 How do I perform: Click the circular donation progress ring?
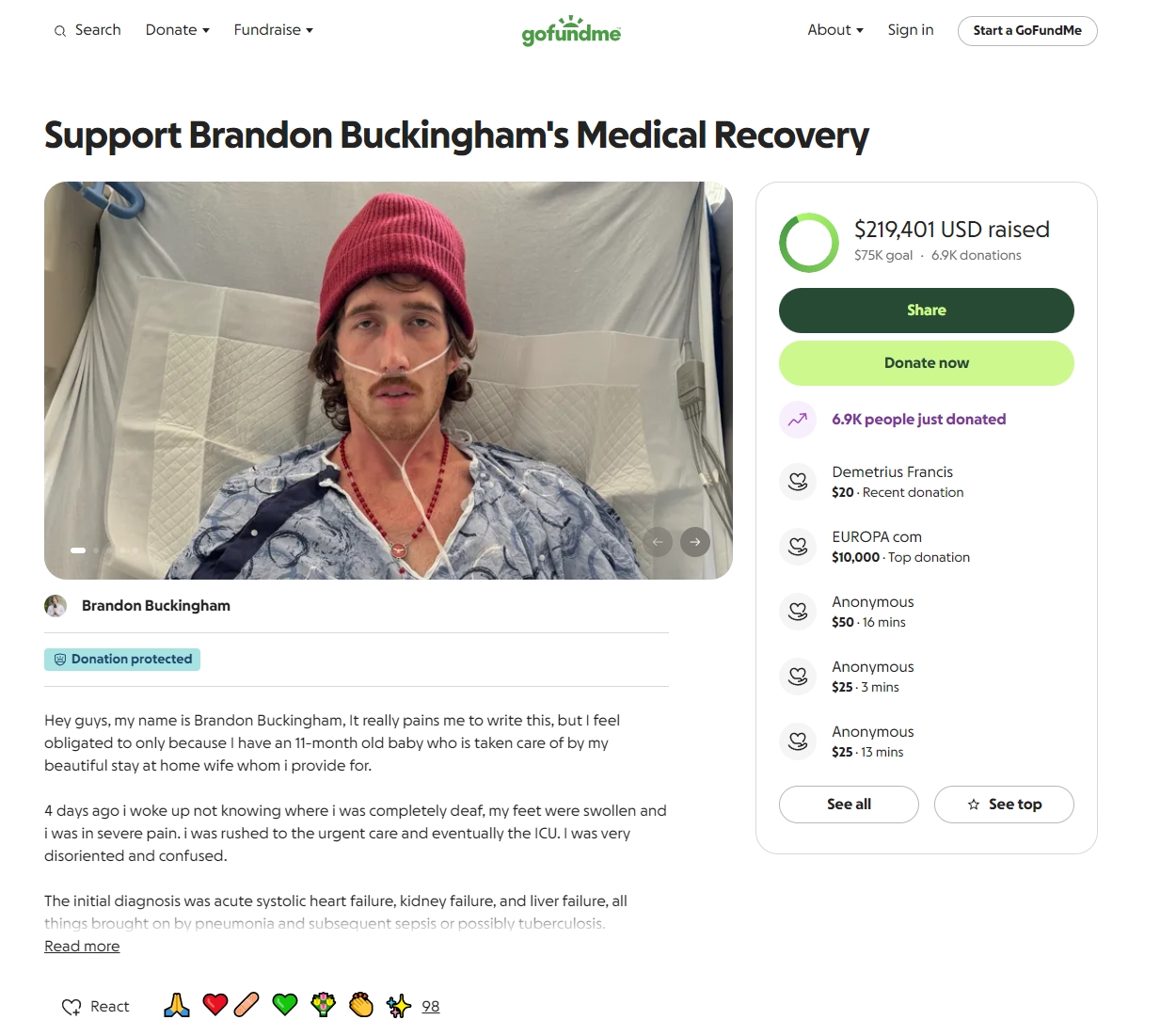809,243
